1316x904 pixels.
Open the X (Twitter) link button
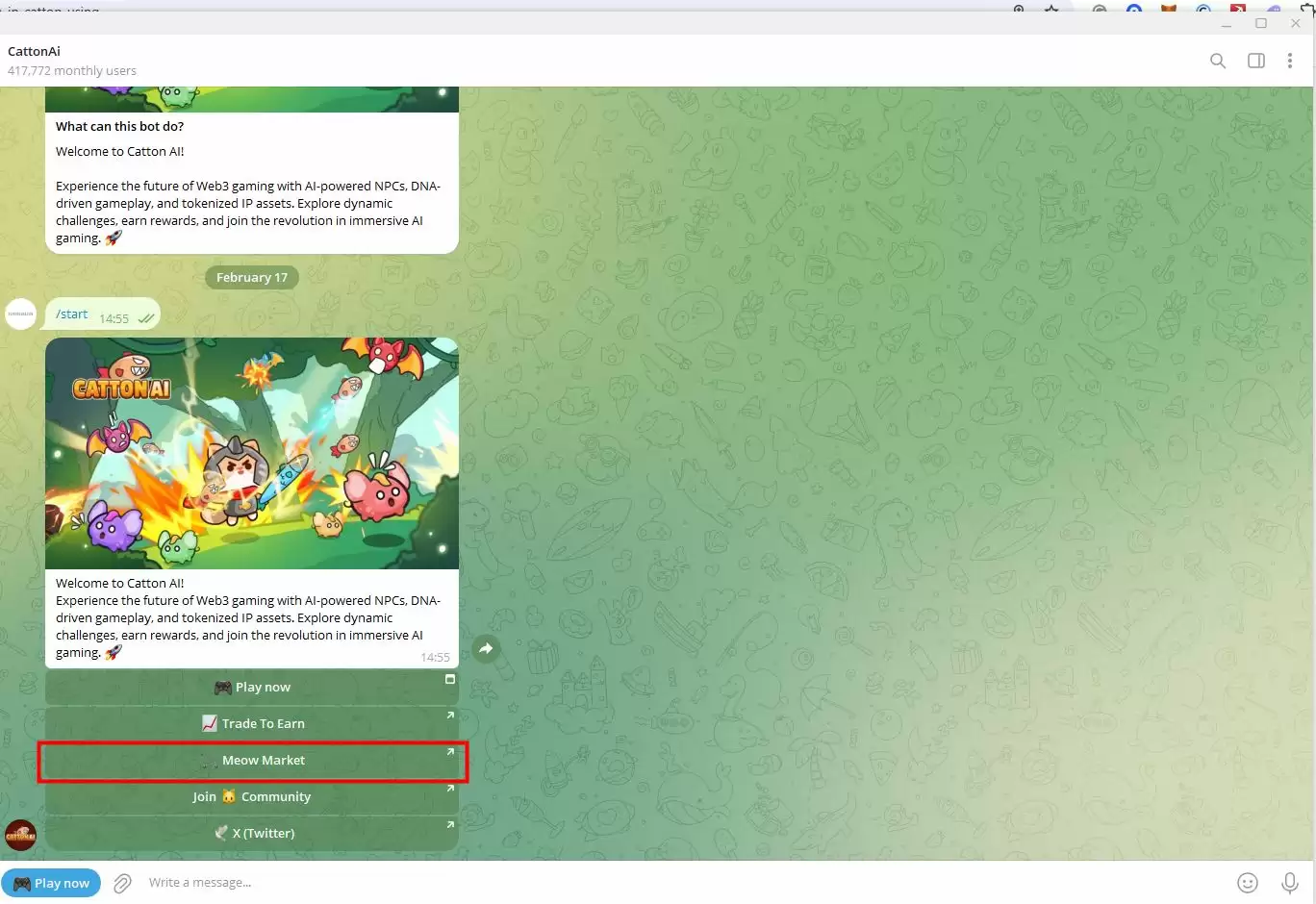coord(252,833)
